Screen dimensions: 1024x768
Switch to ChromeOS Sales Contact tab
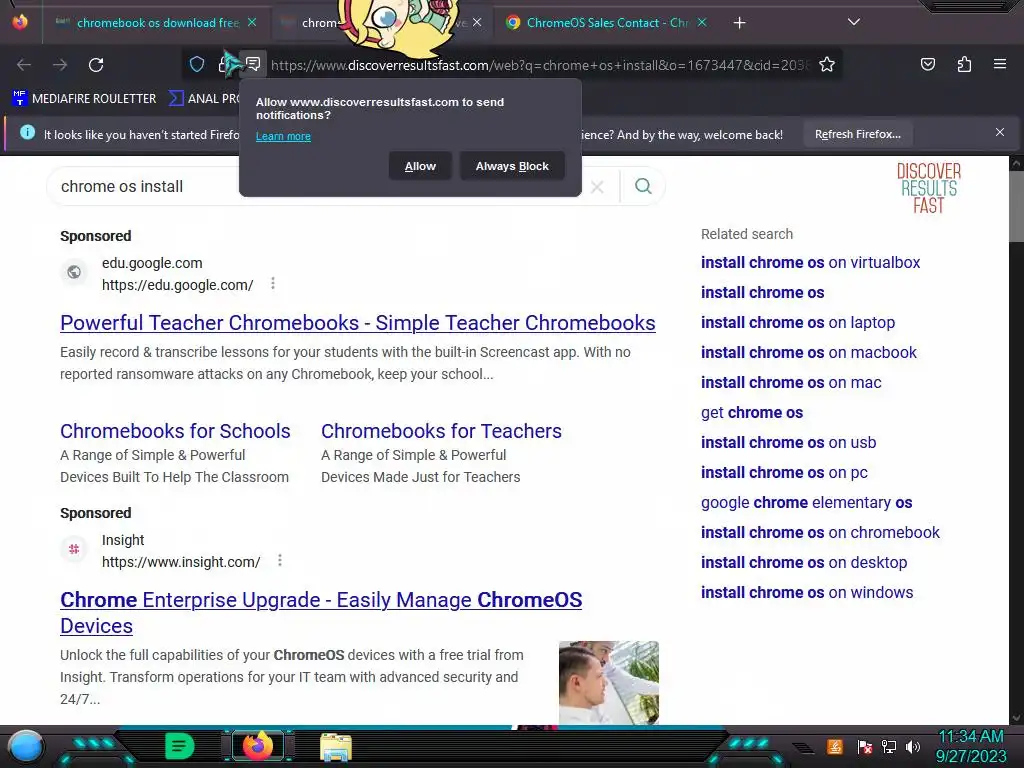point(607,23)
